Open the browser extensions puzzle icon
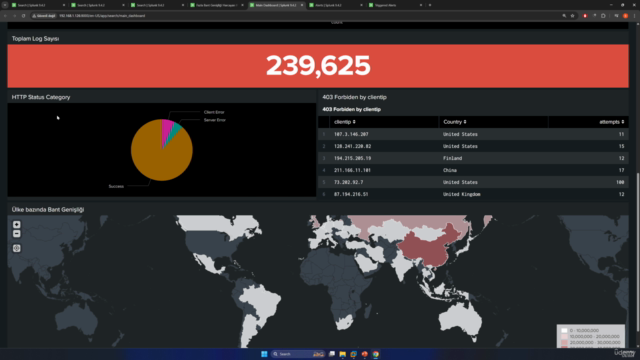640x360 pixels. tap(603, 16)
